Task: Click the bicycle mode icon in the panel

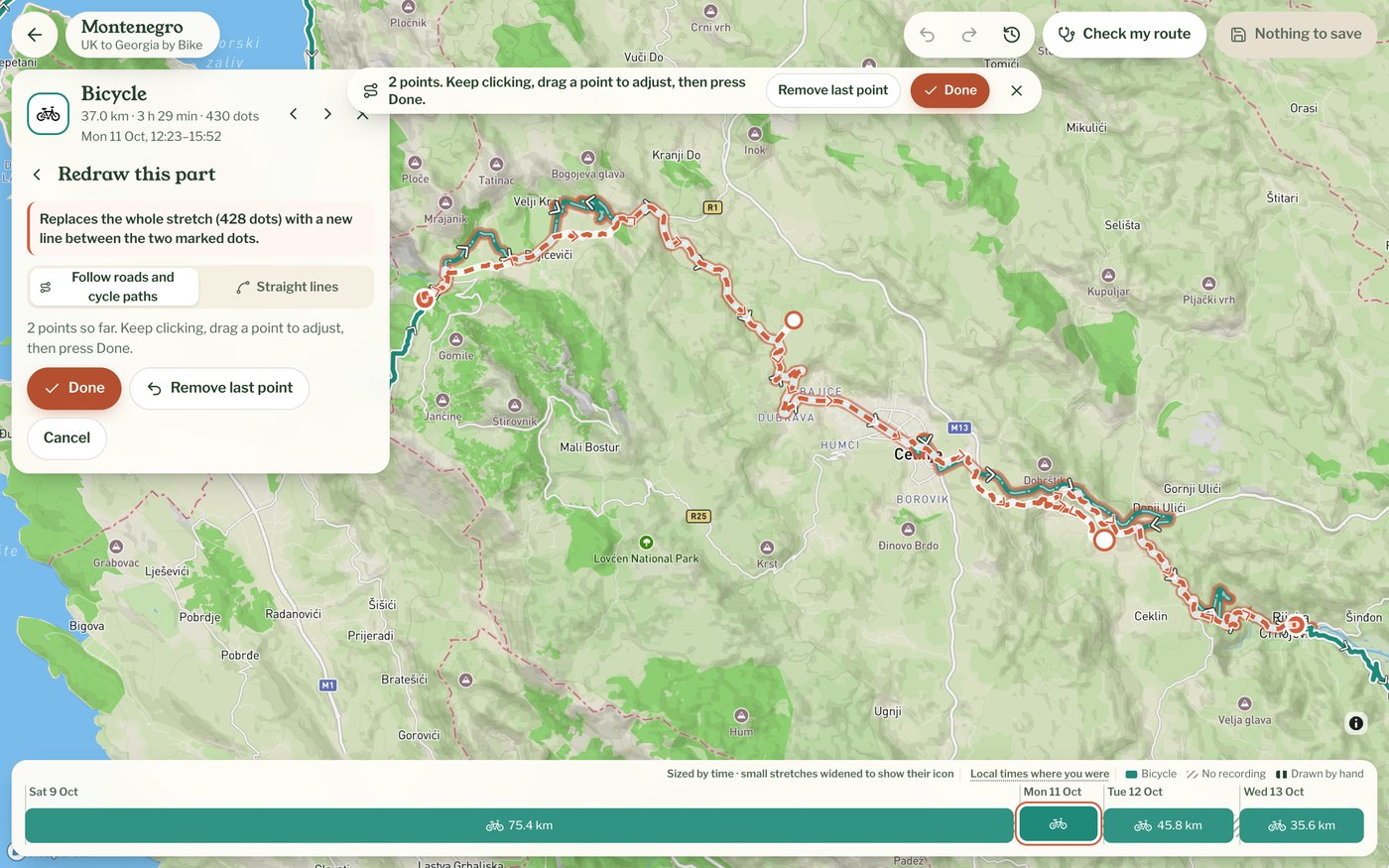Action: [x=48, y=114]
